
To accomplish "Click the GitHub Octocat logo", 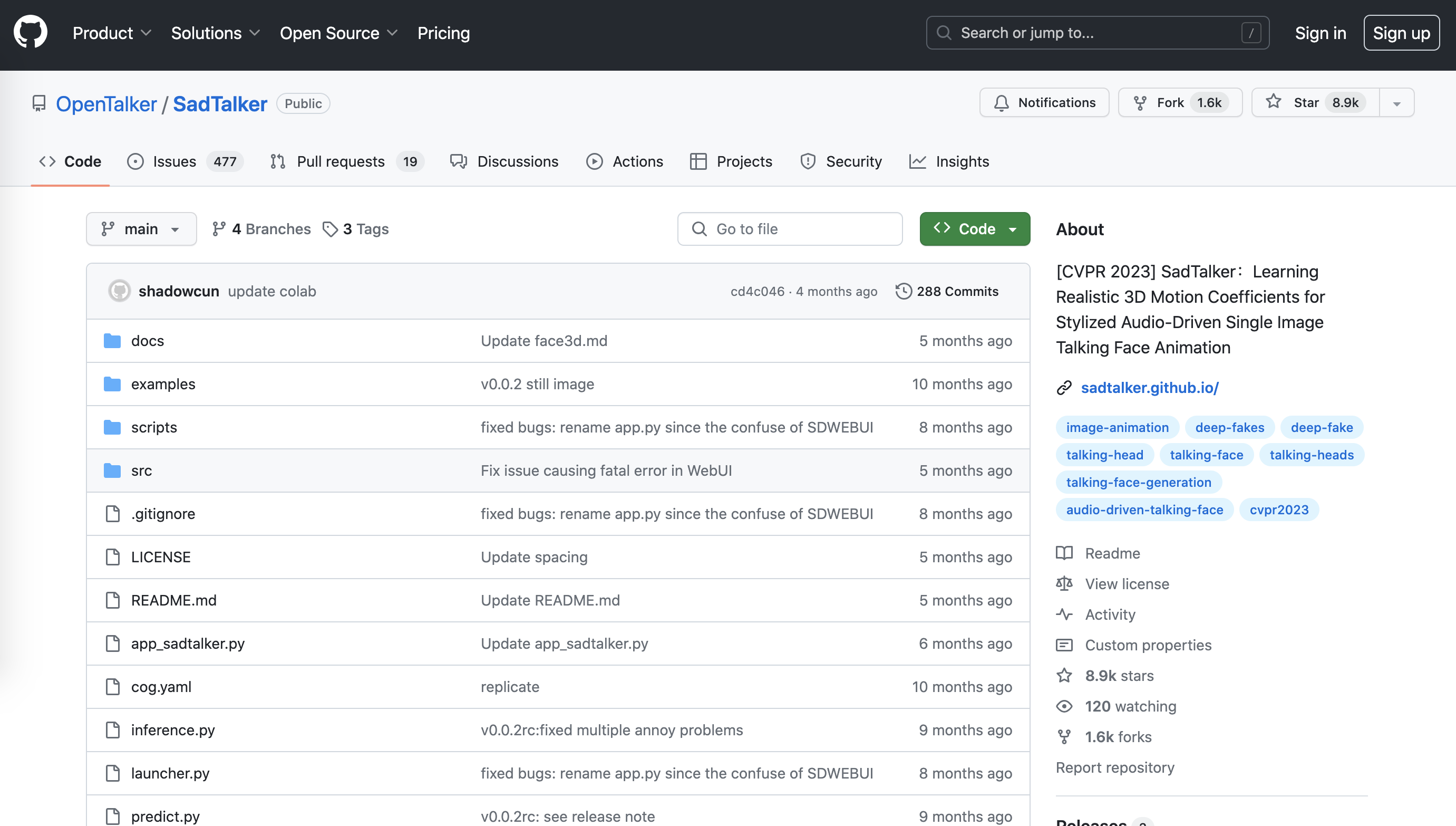I will [31, 32].
